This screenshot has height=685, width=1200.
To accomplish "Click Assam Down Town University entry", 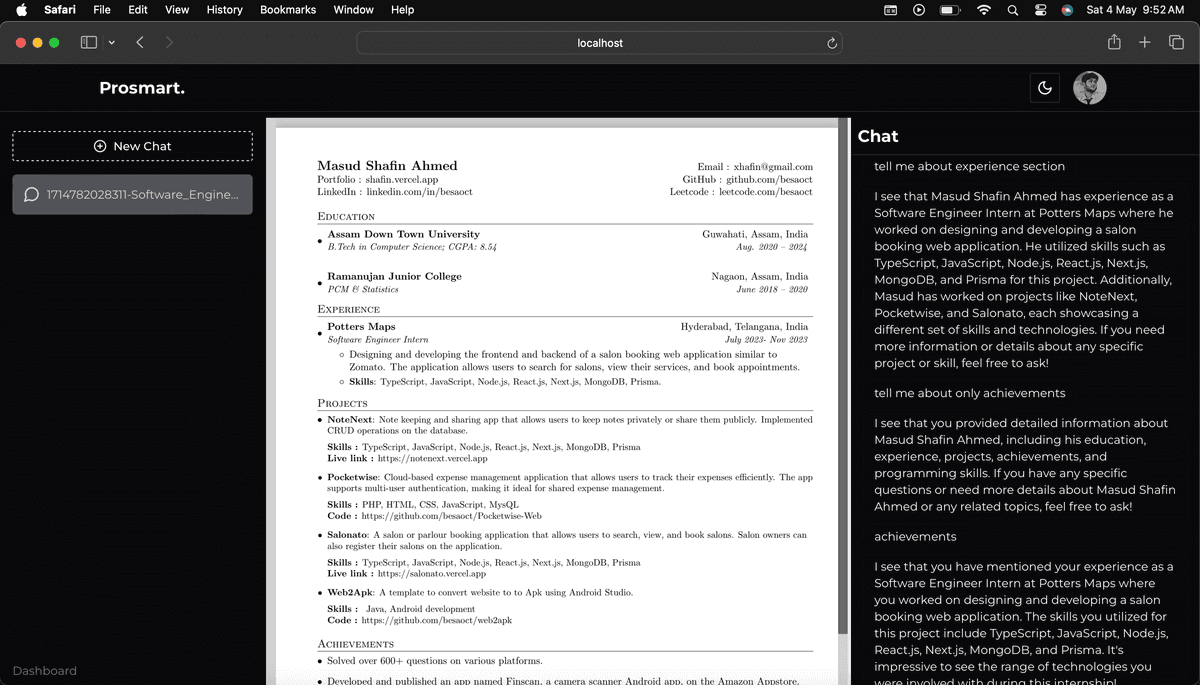I will point(403,234).
